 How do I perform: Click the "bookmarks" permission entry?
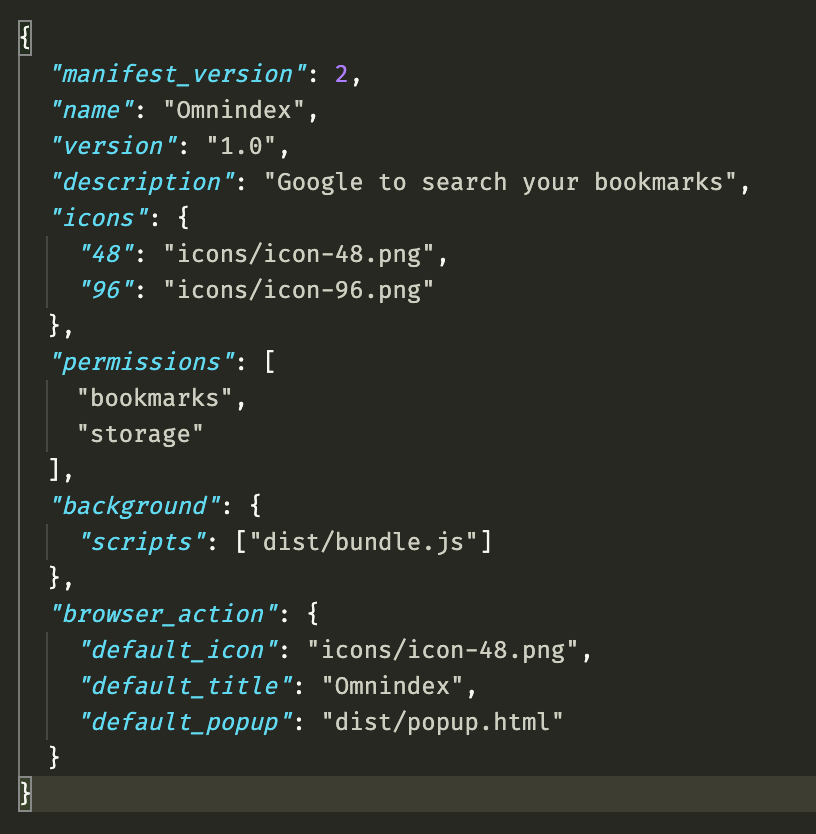tap(155, 398)
